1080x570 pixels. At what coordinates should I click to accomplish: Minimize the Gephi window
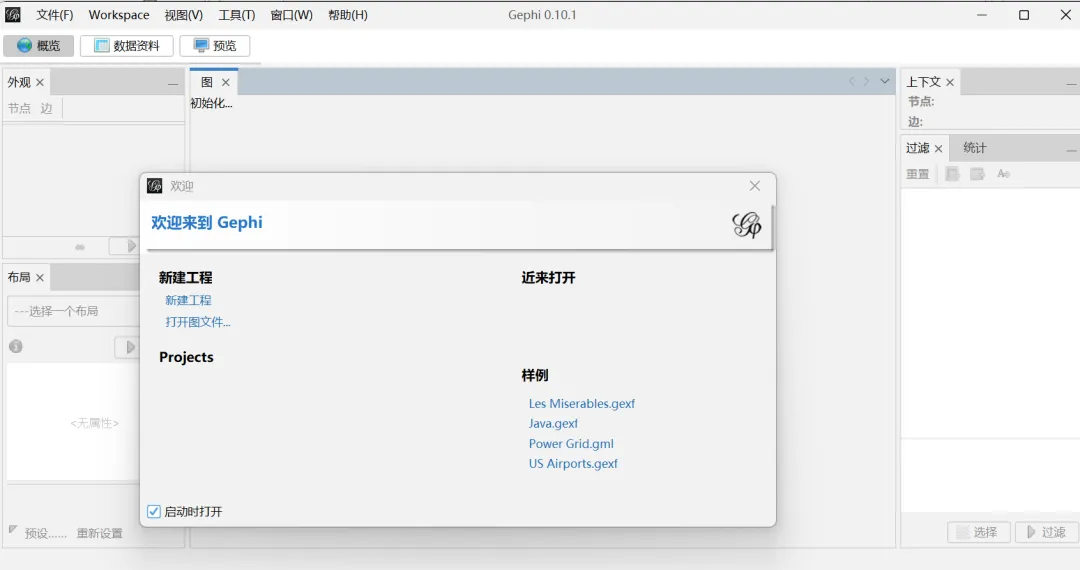tap(982, 15)
